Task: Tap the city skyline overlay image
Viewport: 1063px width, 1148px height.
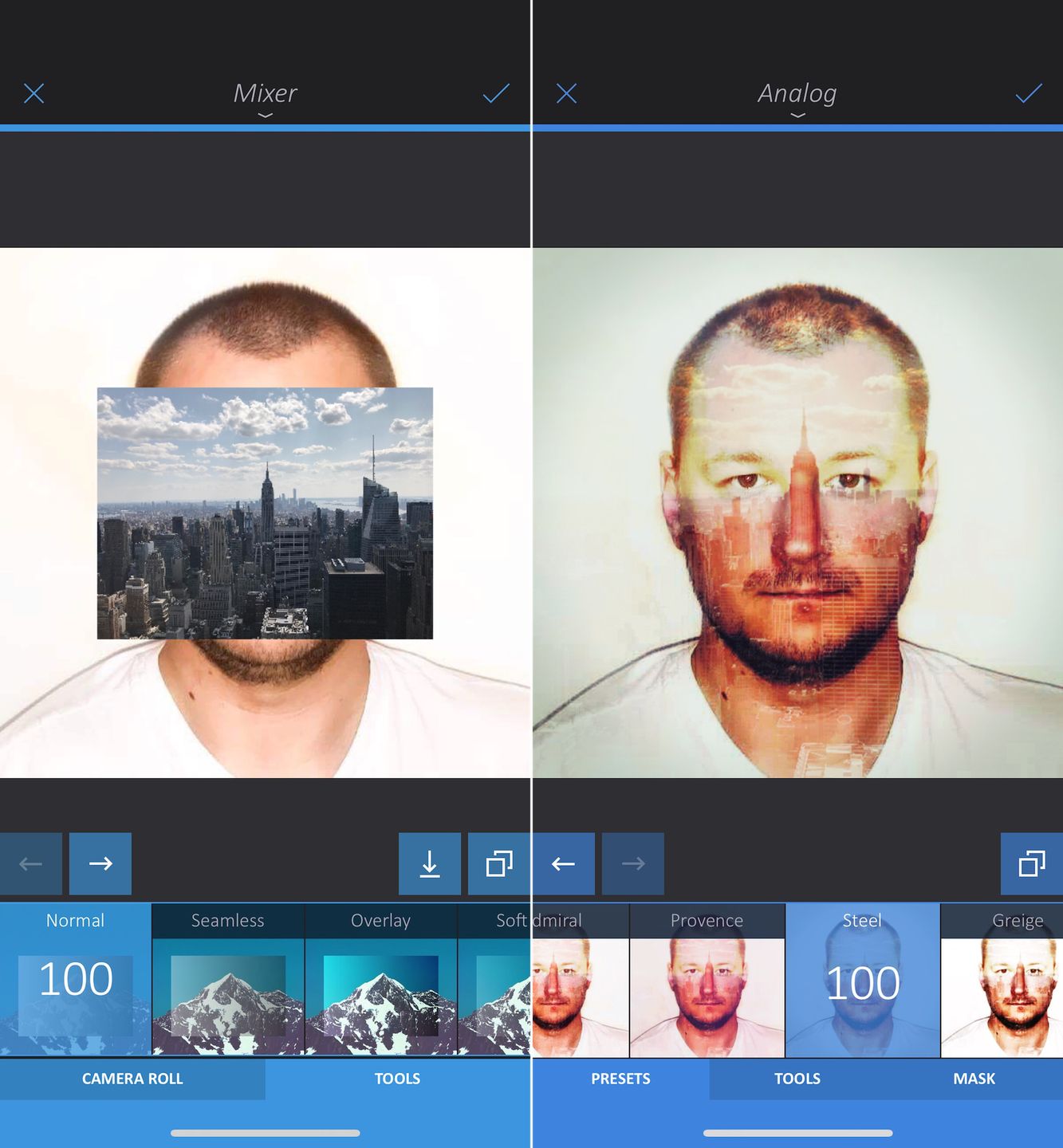Action: point(265,513)
